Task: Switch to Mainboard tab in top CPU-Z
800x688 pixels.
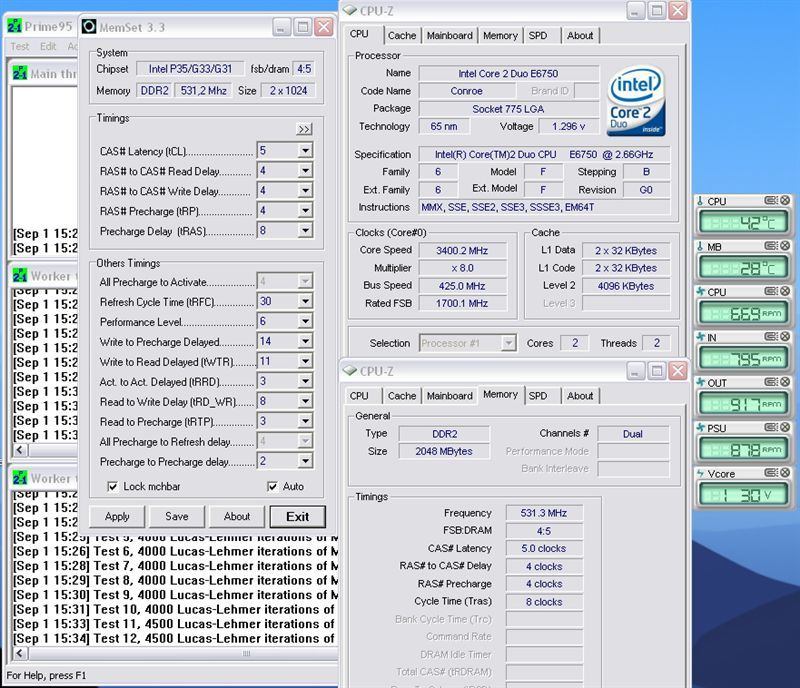Action: 449,36
